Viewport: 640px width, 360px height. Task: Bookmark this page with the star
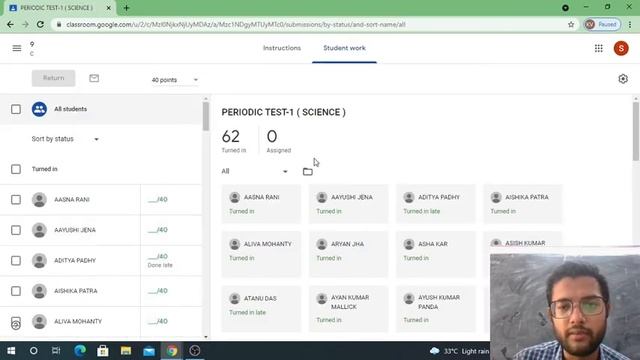click(571, 24)
